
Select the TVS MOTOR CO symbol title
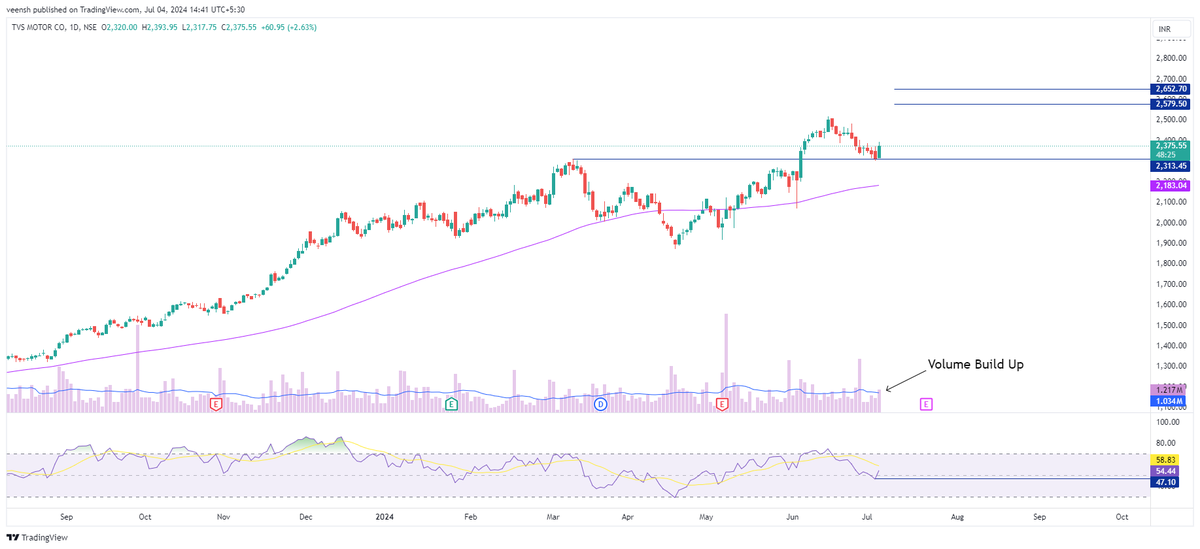(41, 27)
